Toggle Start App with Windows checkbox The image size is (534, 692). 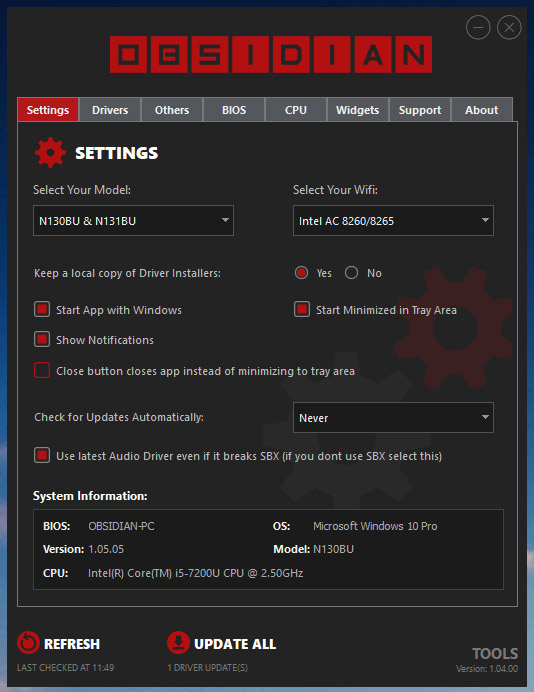point(42,309)
